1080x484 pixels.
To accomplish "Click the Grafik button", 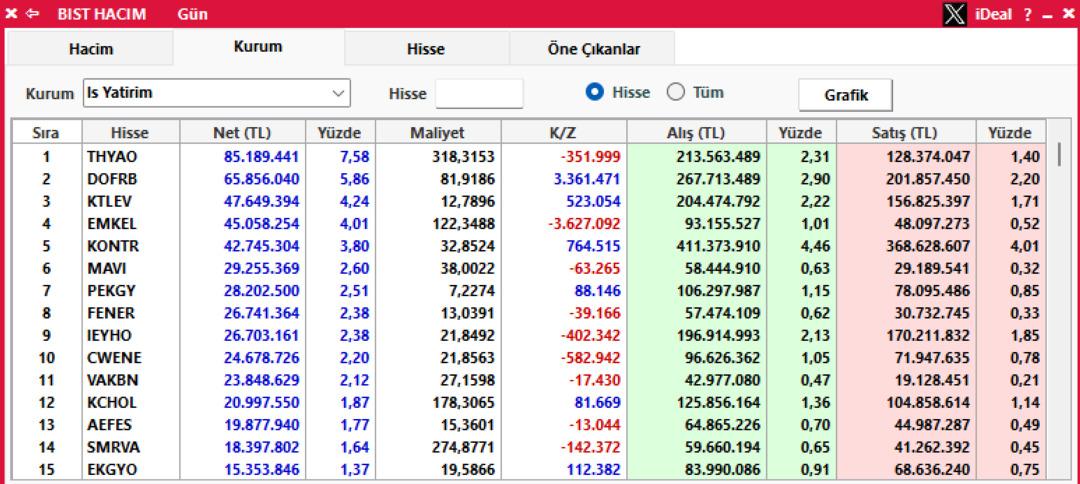I will [x=846, y=95].
